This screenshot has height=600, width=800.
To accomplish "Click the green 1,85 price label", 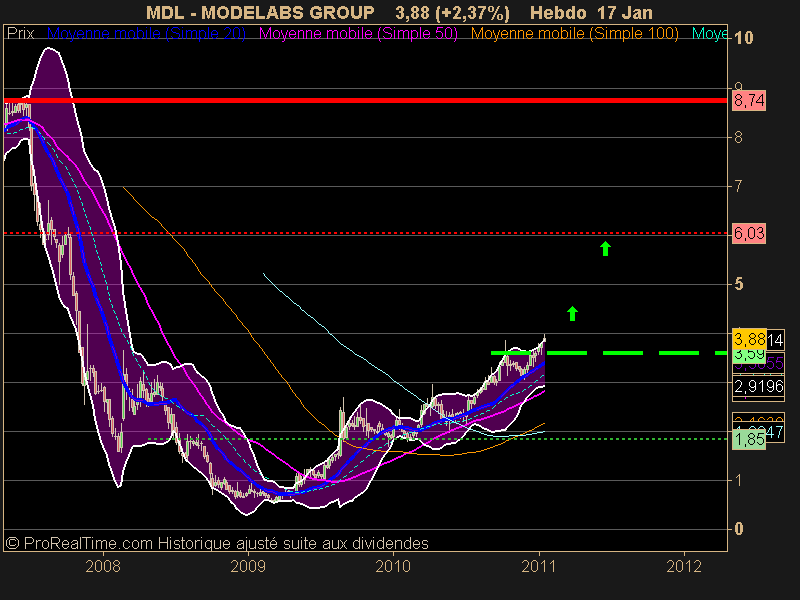I will pos(749,439).
